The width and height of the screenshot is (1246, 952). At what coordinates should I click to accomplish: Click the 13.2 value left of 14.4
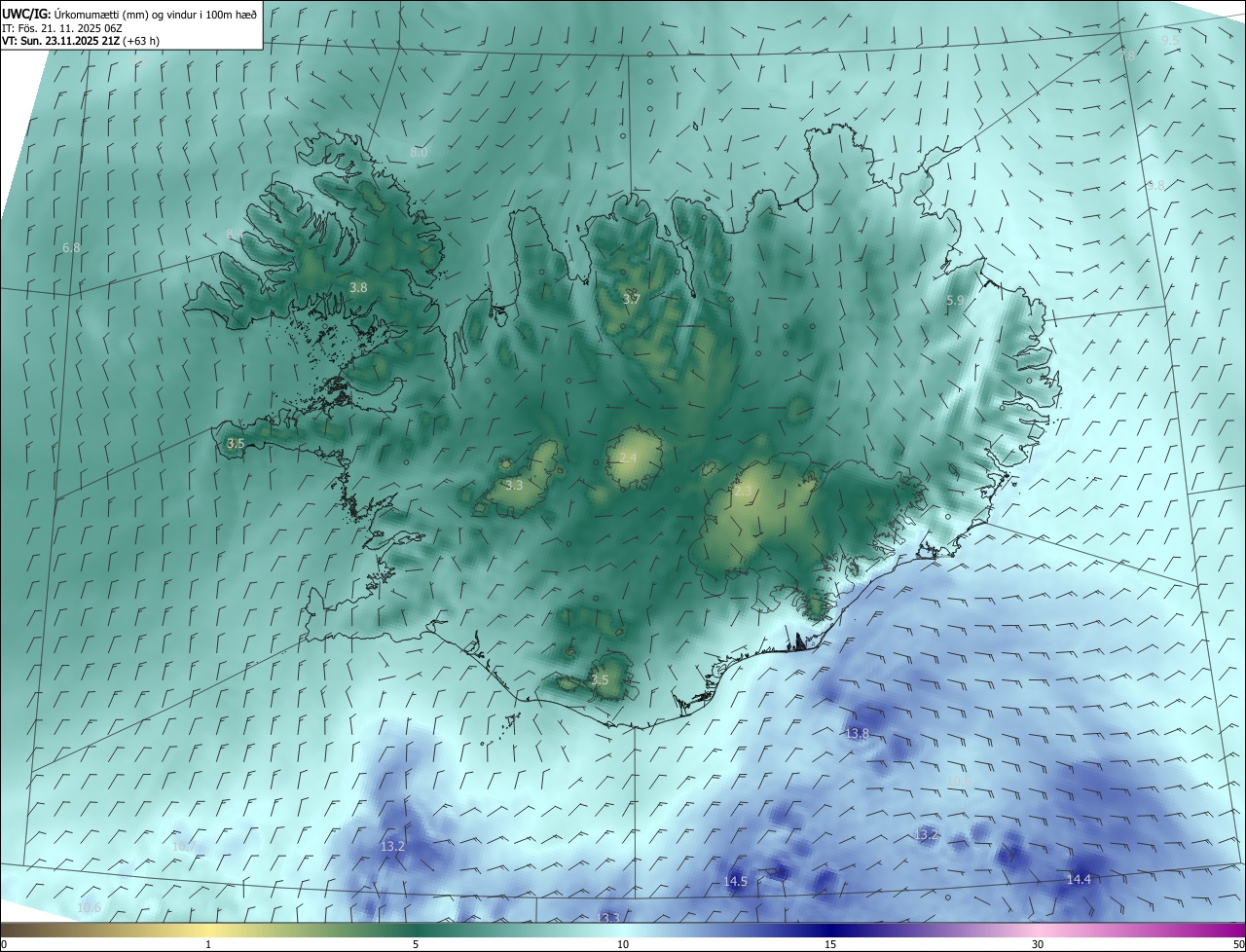[927, 834]
